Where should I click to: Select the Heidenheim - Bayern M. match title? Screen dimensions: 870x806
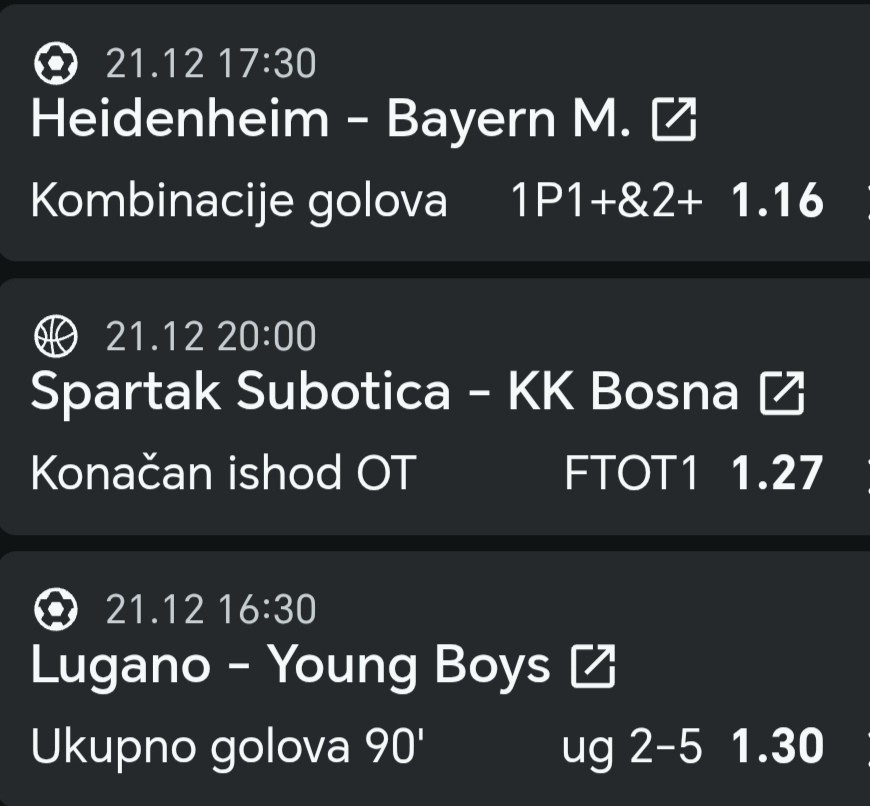click(331, 120)
